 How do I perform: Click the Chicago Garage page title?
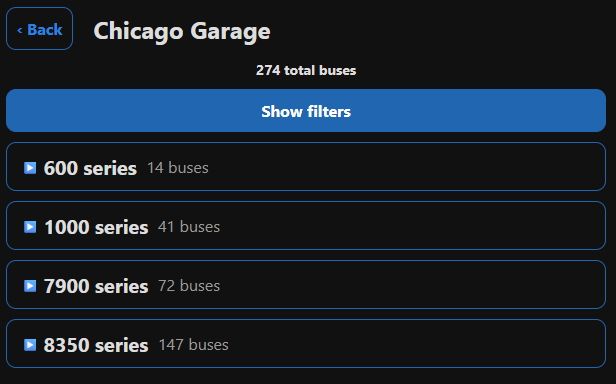(x=182, y=31)
